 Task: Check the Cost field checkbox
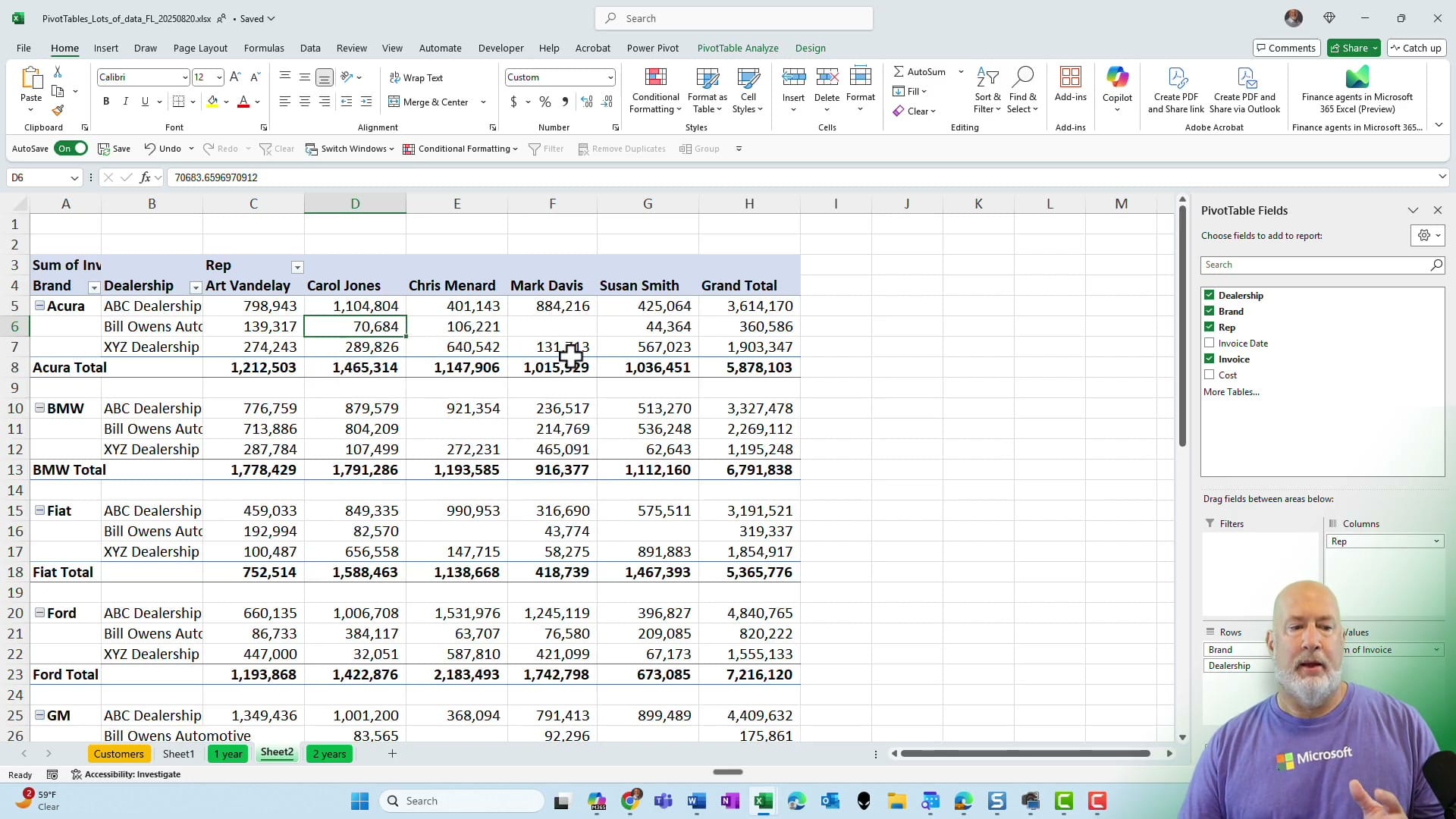pos(1210,375)
